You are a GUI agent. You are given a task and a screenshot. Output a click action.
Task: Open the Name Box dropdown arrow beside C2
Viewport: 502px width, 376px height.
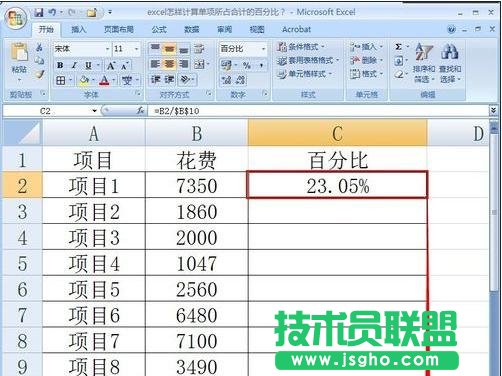(x=95, y=111)
